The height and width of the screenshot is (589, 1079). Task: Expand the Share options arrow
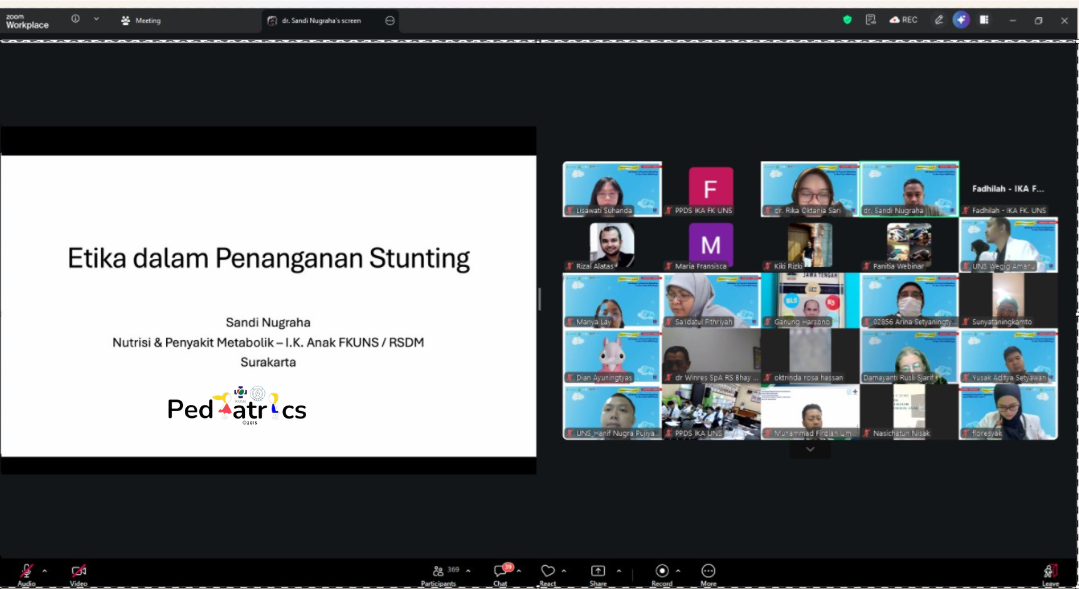pos(618,571)
